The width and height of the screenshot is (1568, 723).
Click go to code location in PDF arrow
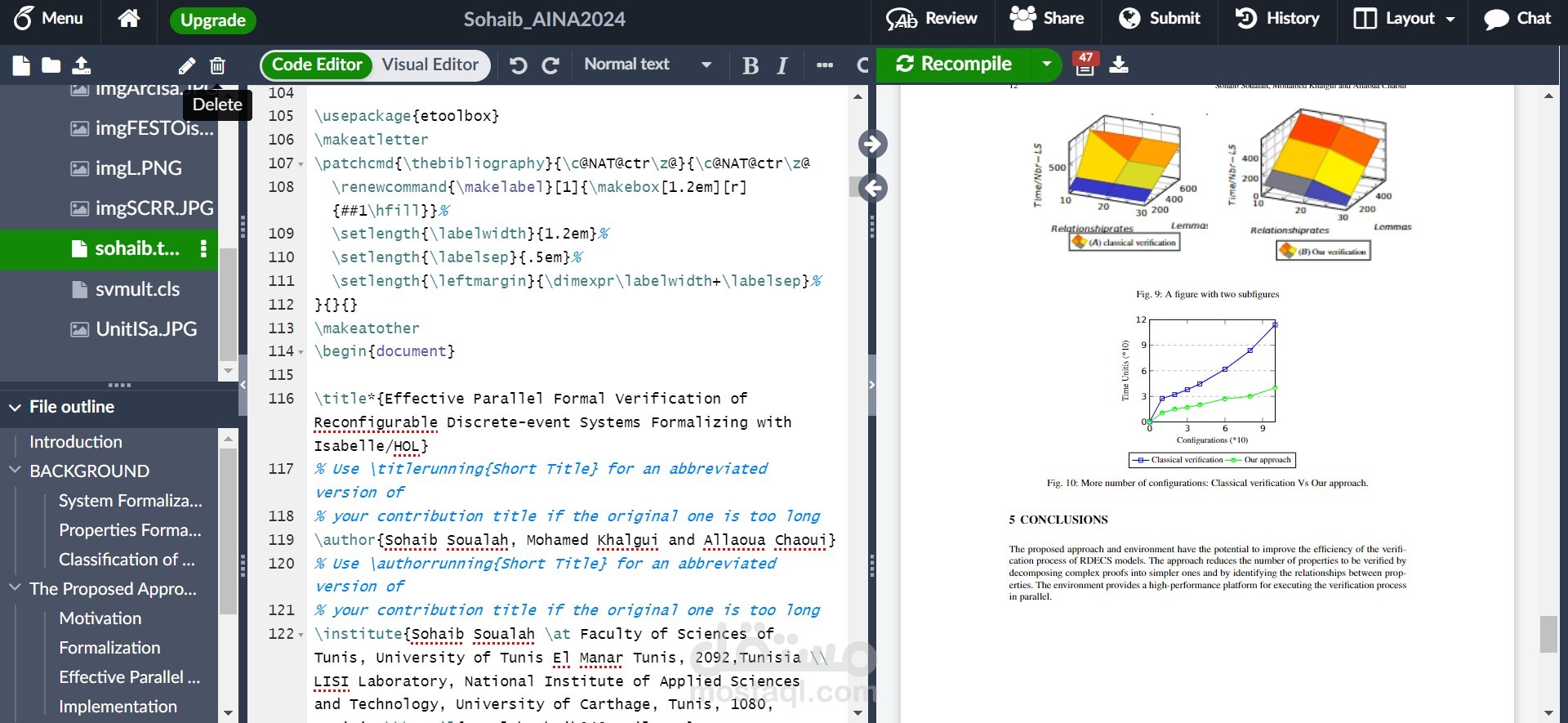tap(873, 145)
